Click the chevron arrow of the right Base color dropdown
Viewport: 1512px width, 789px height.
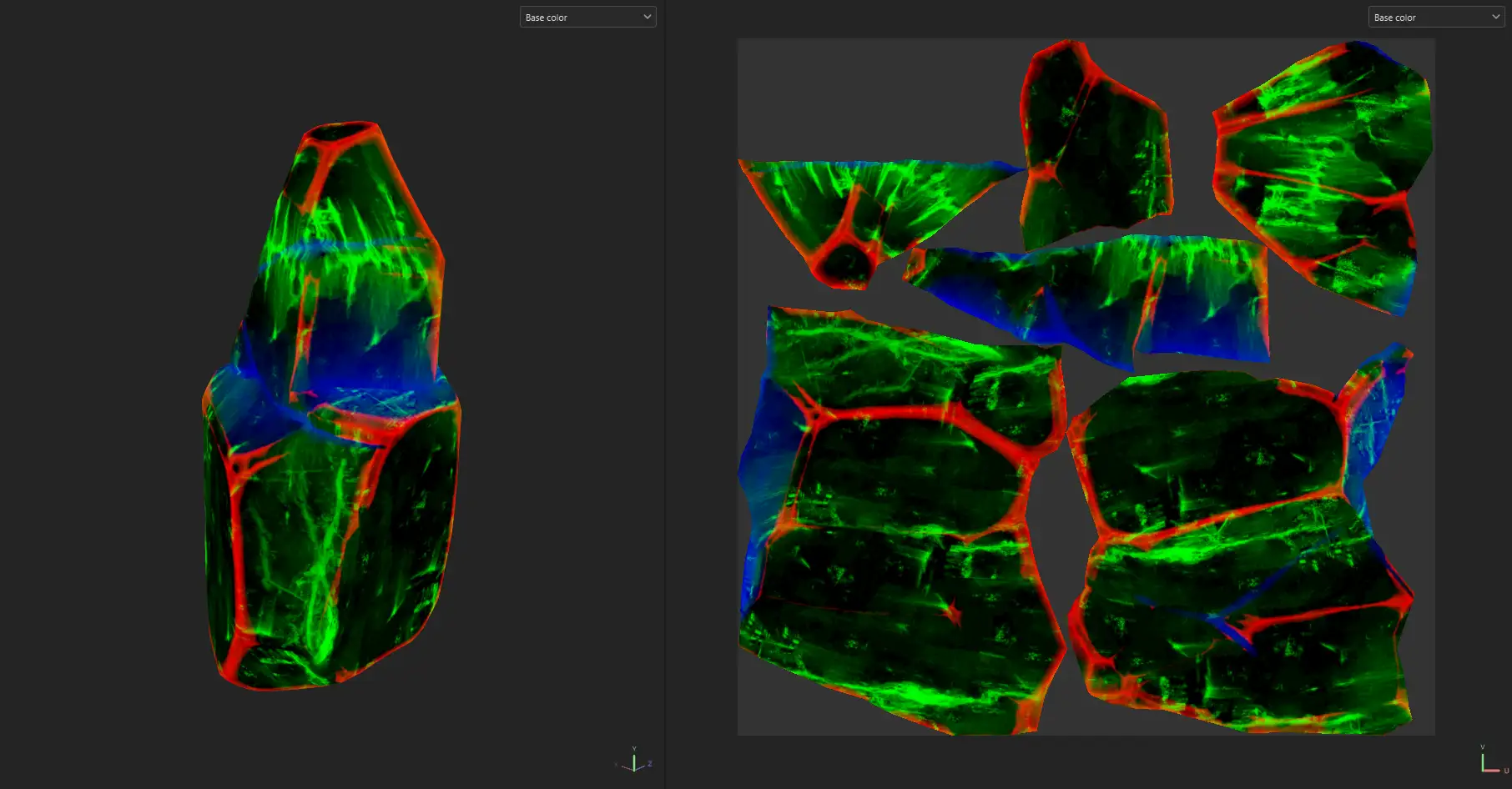coord(1495,18)
